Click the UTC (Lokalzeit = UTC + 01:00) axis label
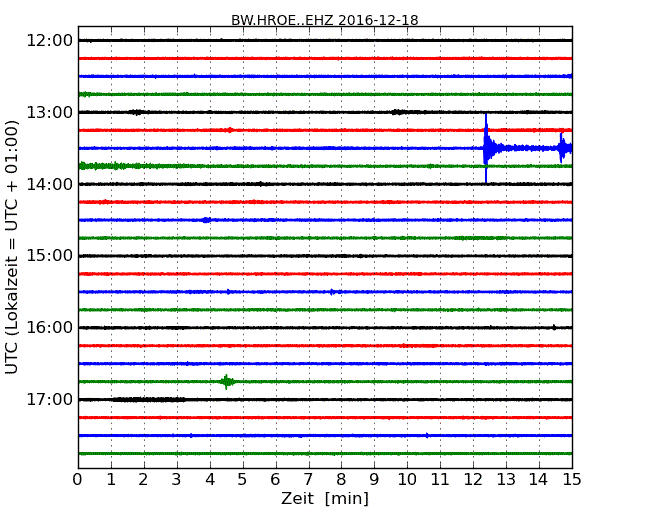This screenshot has width=650, height=520. pyautogui.click(x=12, y=247)
